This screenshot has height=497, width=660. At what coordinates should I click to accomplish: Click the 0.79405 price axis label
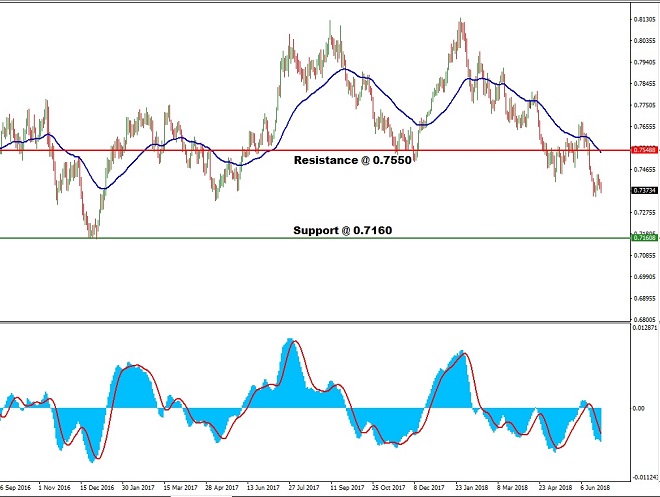point(644,62)
